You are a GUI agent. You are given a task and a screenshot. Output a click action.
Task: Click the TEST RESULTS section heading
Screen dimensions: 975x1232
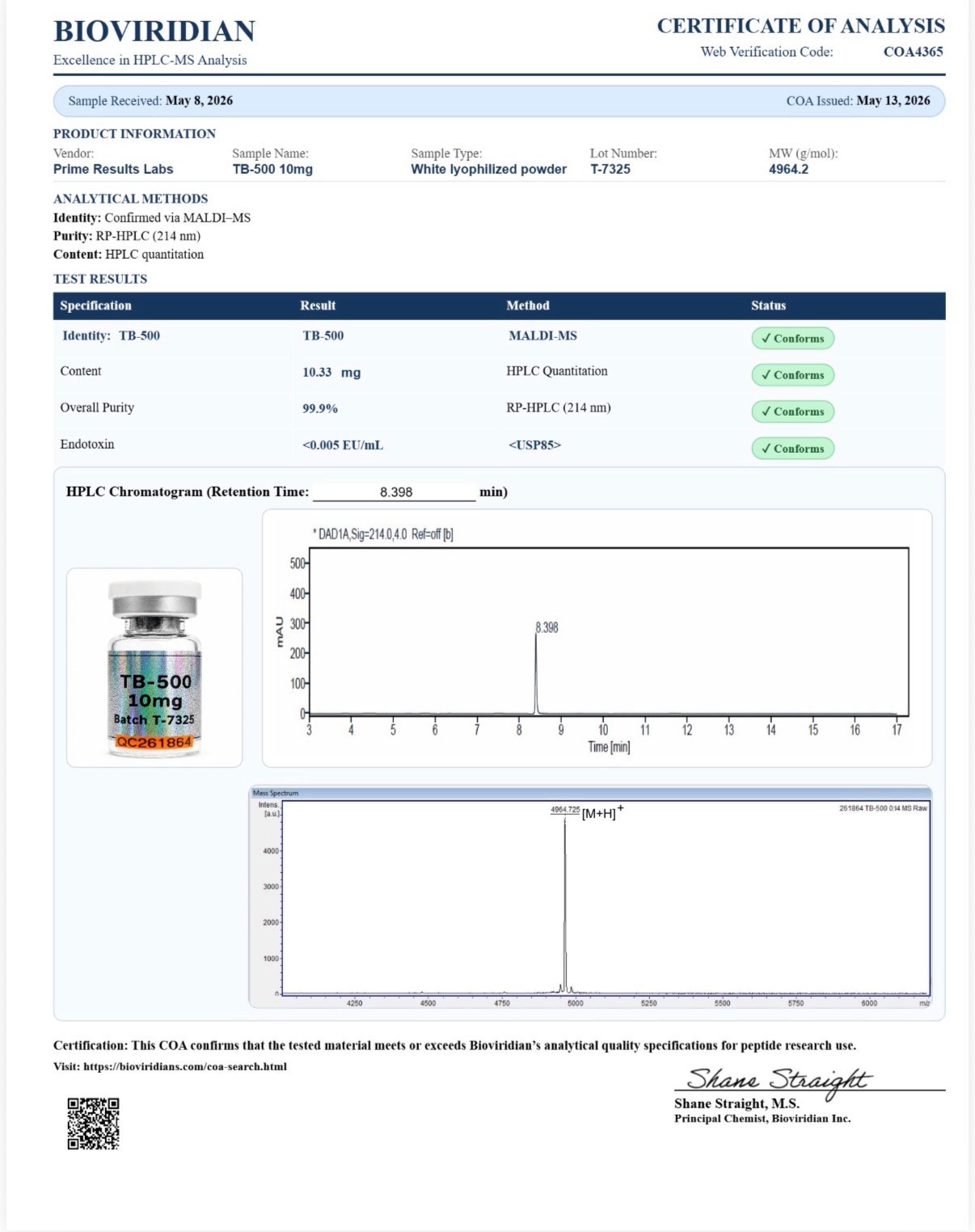tap(100, 279)
